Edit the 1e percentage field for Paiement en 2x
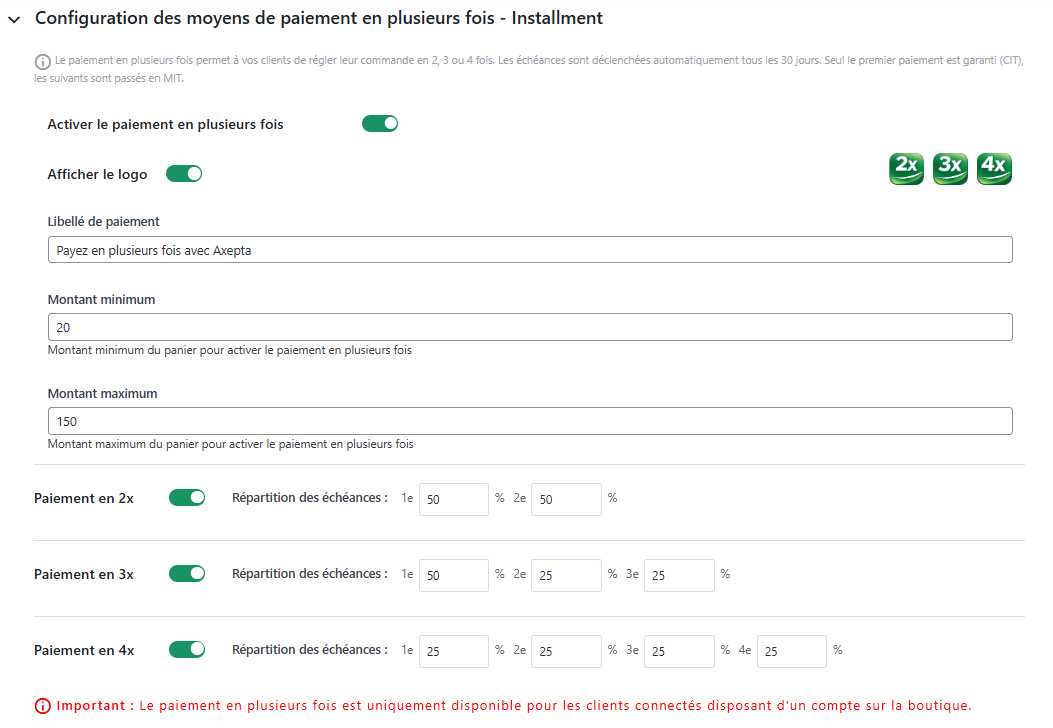The image size is (1053, 728). click(453, 500)
